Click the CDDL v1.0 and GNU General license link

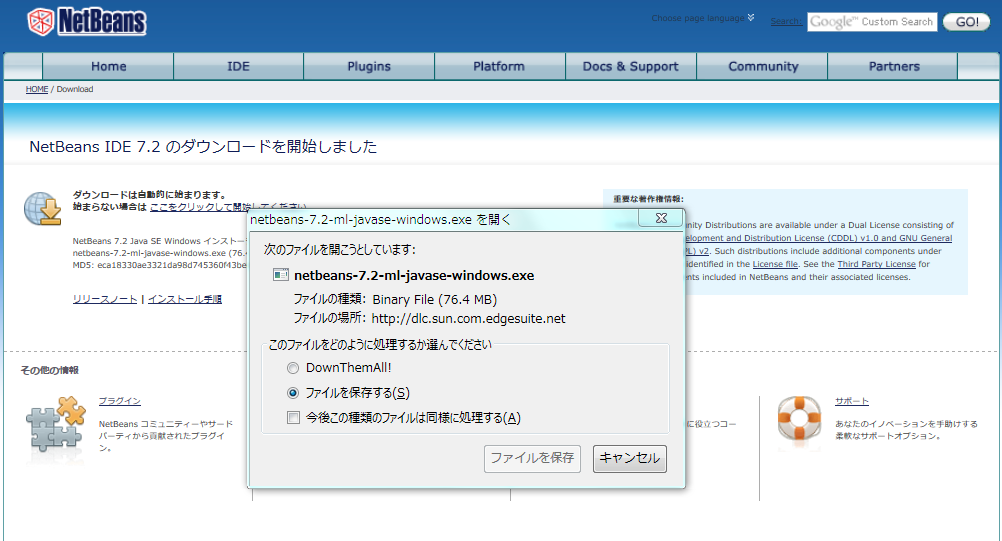point(819,238)
